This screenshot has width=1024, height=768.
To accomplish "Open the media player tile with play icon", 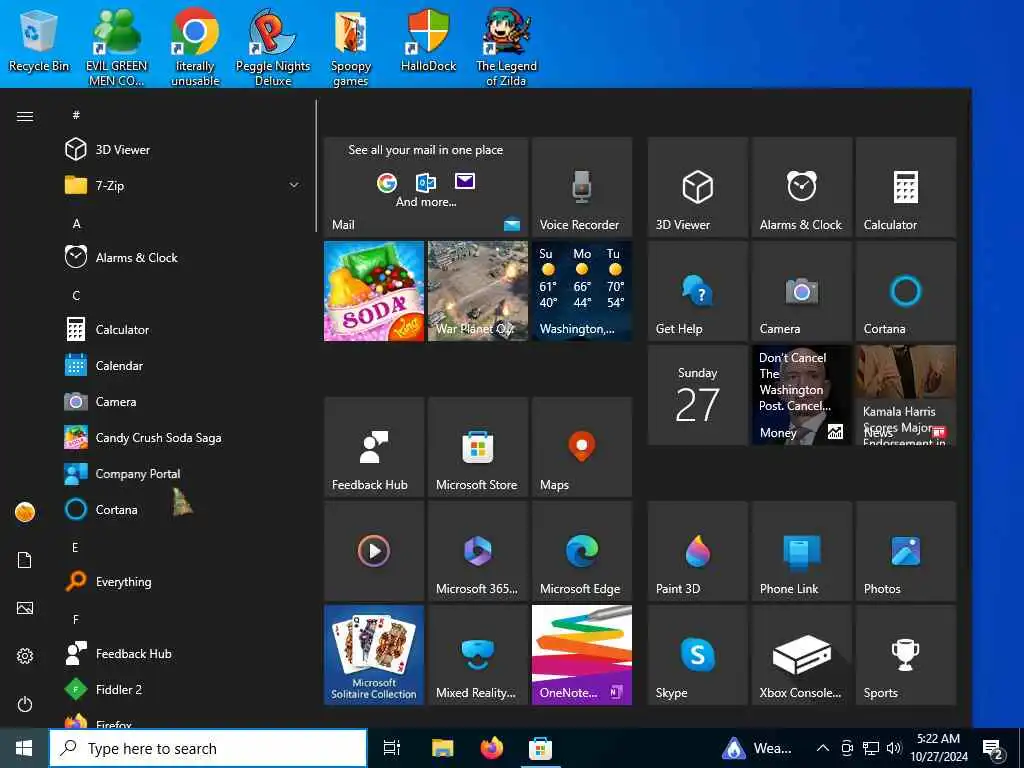I will click(374, 551).
